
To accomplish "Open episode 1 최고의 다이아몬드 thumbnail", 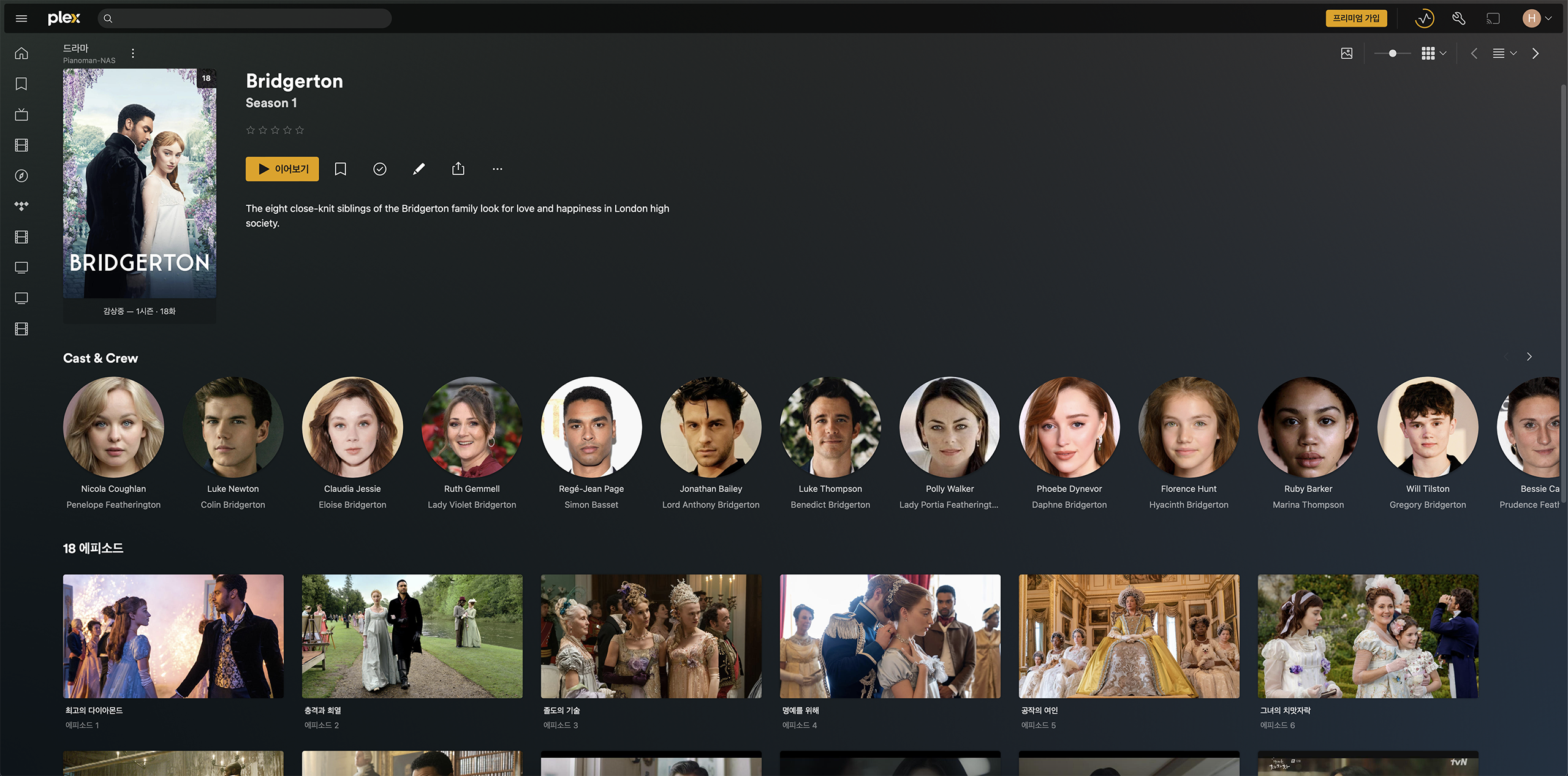I will 173,636.
